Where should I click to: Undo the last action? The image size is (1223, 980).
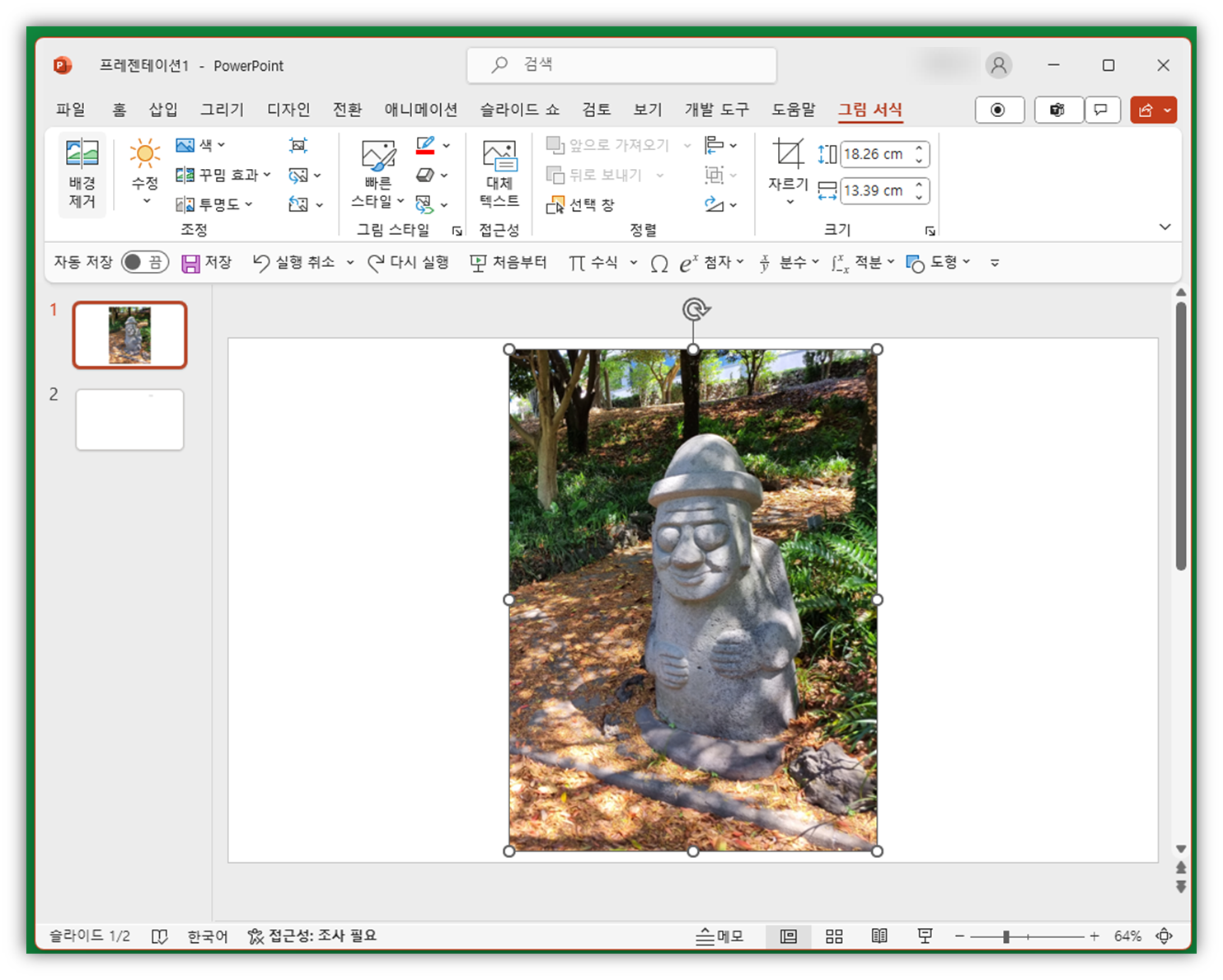tap(297, 262)
